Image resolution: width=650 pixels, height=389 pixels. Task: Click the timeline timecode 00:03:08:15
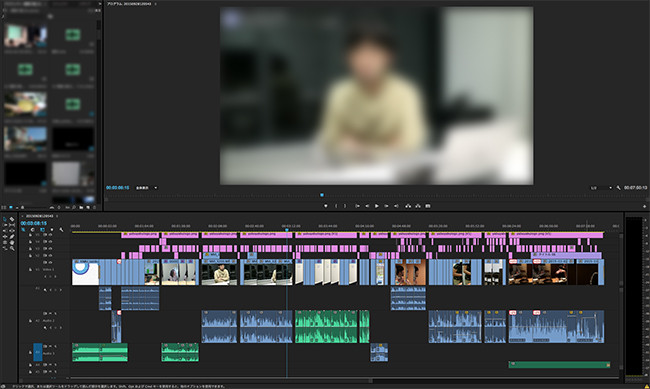[34, 223]
